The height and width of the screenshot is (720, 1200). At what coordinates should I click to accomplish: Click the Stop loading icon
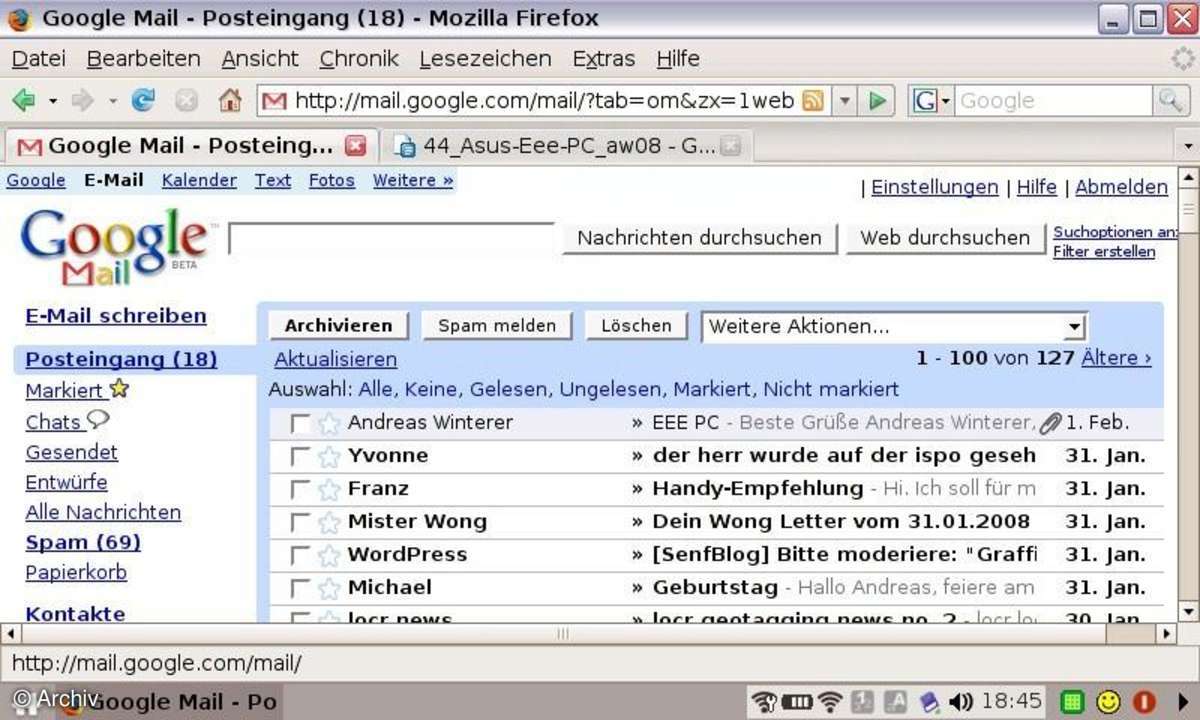[x=185, y=100]
